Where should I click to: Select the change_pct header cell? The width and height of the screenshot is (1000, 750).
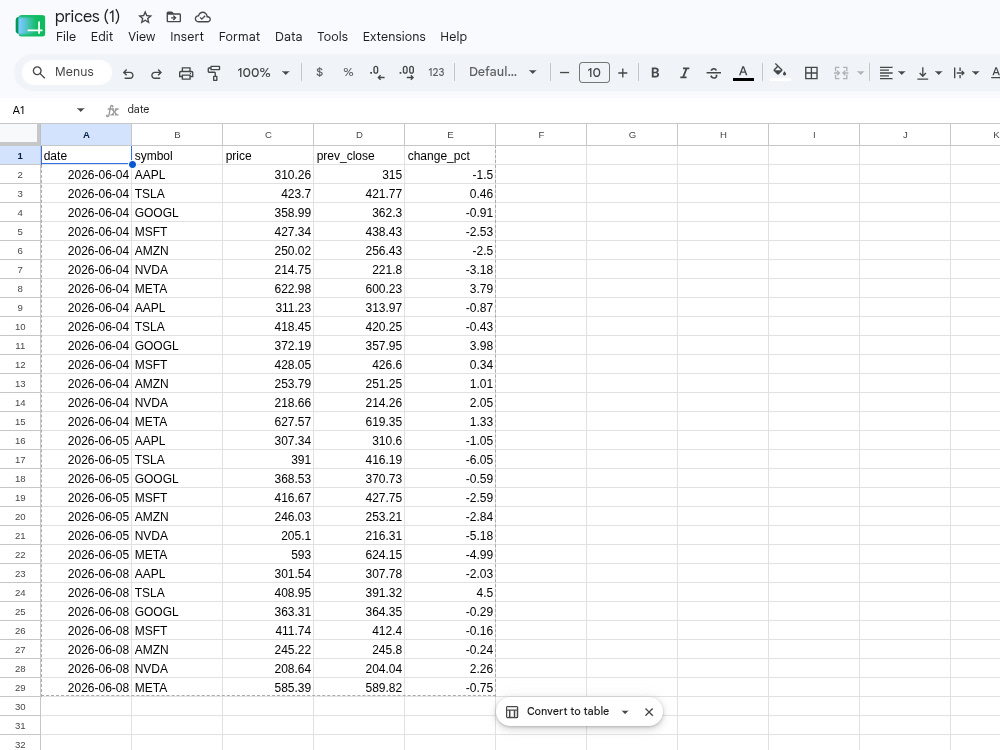click(x=450, y=156)
